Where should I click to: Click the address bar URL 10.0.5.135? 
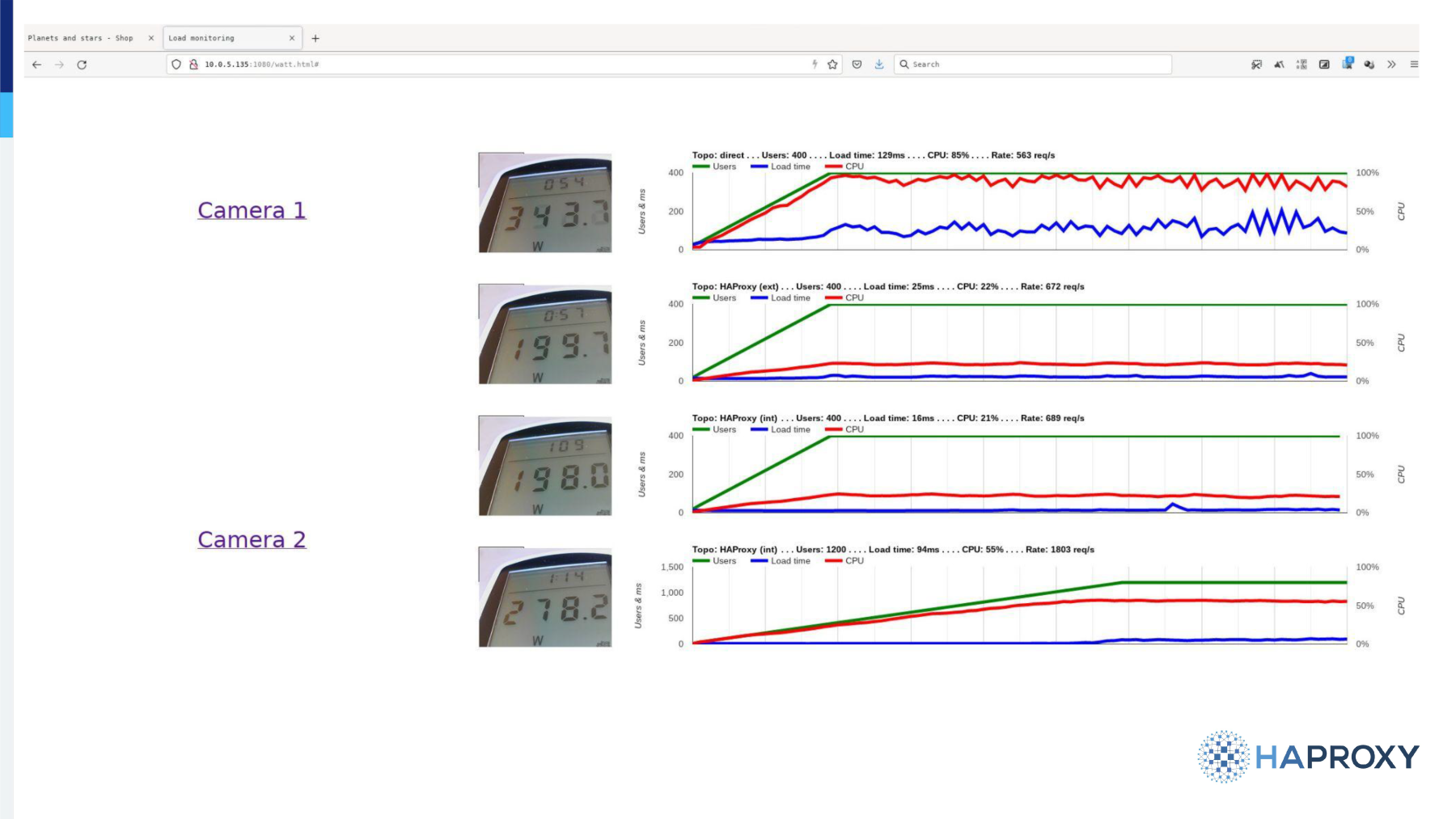click(261, 65)
